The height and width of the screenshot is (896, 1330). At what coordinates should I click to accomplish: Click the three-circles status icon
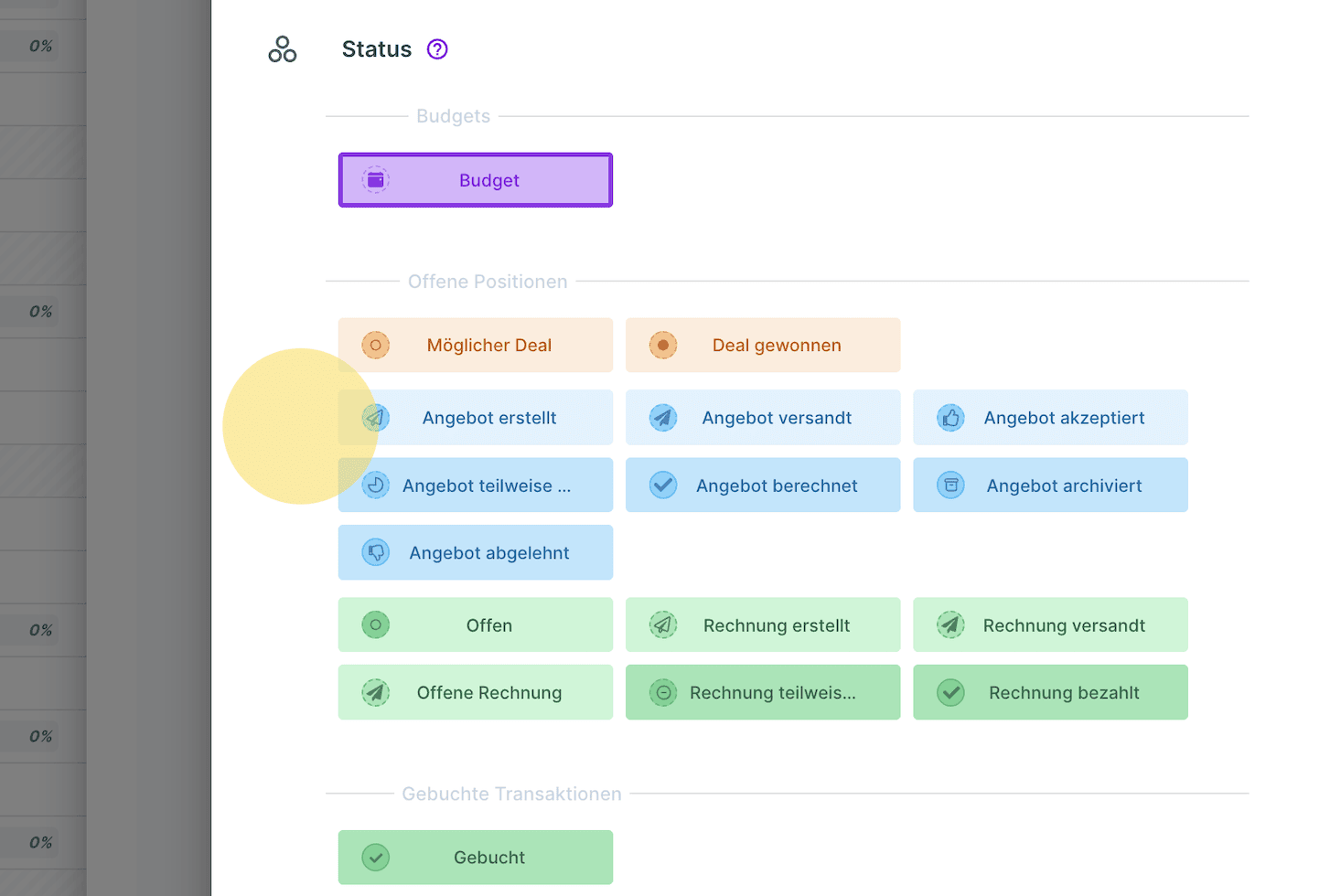(283, 49)
